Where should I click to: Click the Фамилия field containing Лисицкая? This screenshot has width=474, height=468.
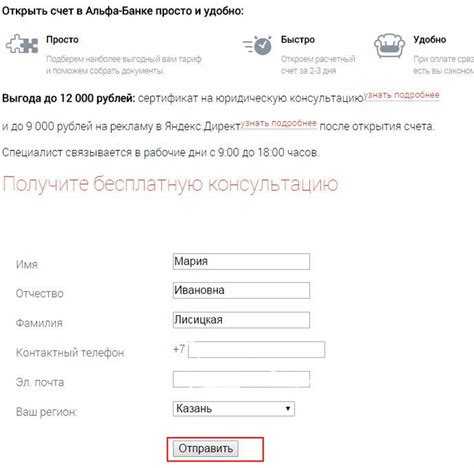point(241,320)
